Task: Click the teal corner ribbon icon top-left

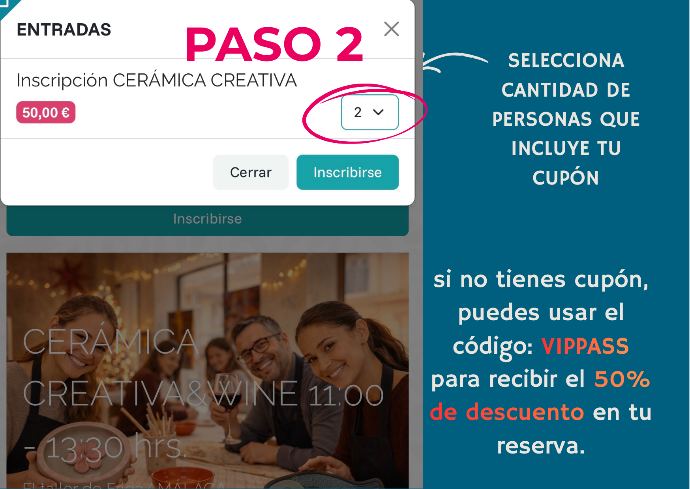Action: (x=8, y=7)
